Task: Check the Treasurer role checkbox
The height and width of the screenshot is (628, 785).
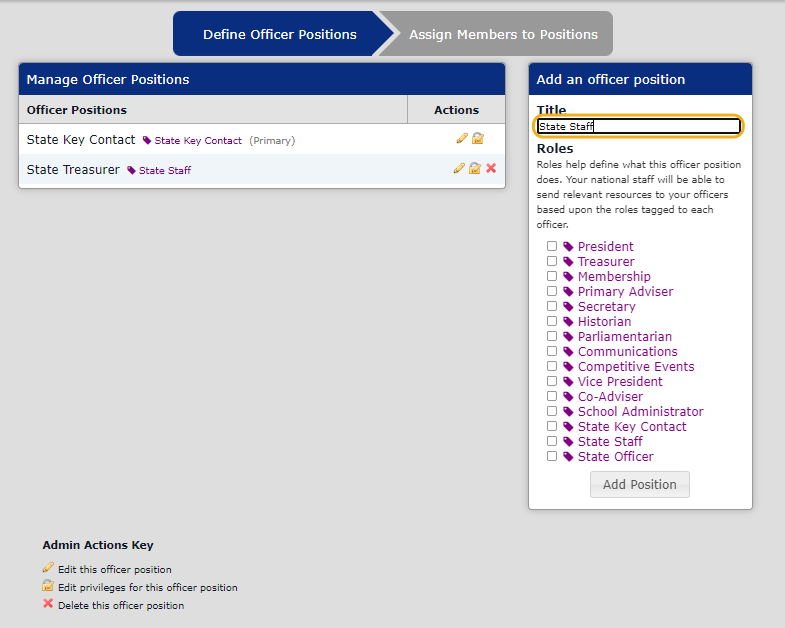Action: (552, 261)
